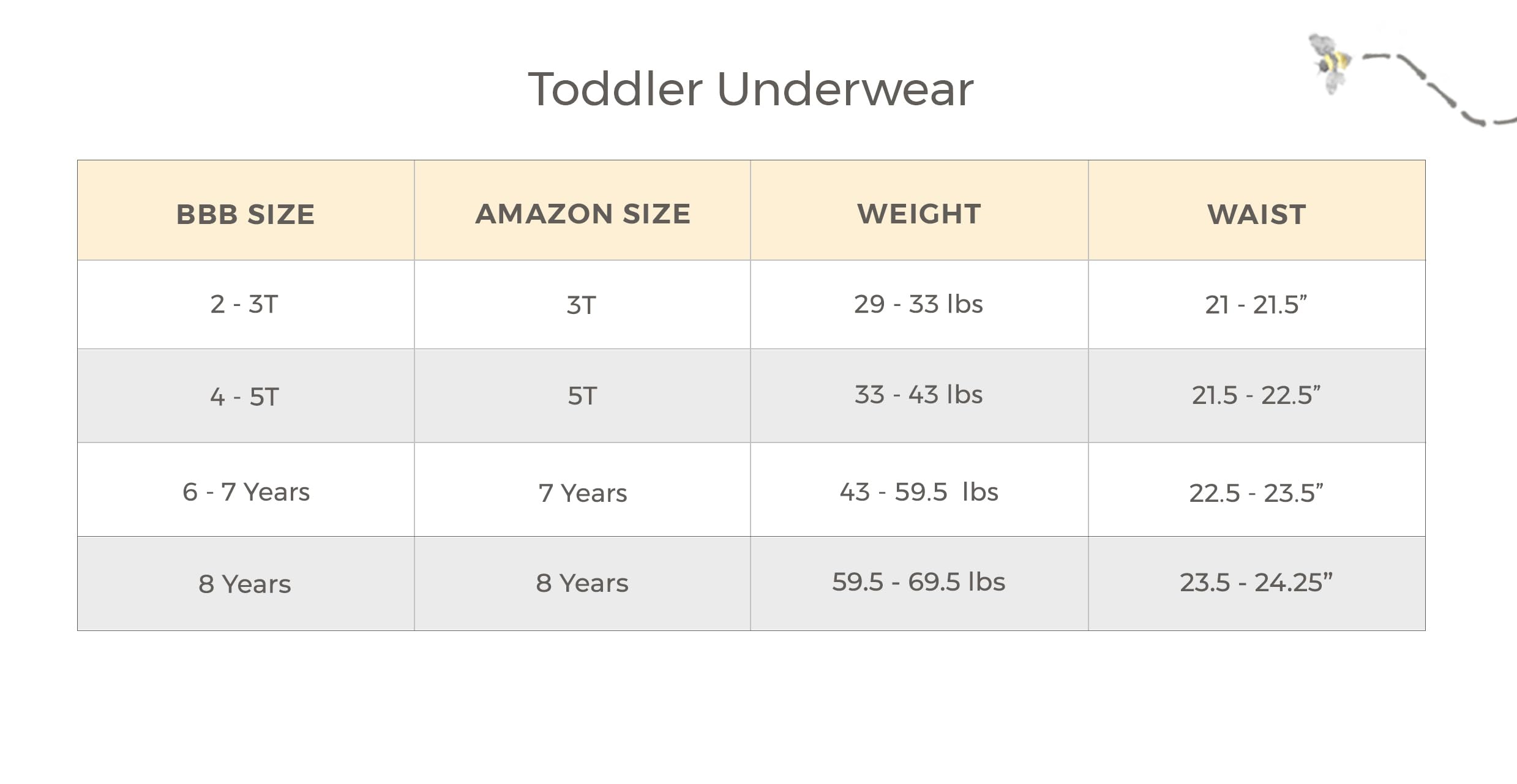
Task: Click the 4 - 5T size cell
Action: pyautogui.click(x=245, y=396)
